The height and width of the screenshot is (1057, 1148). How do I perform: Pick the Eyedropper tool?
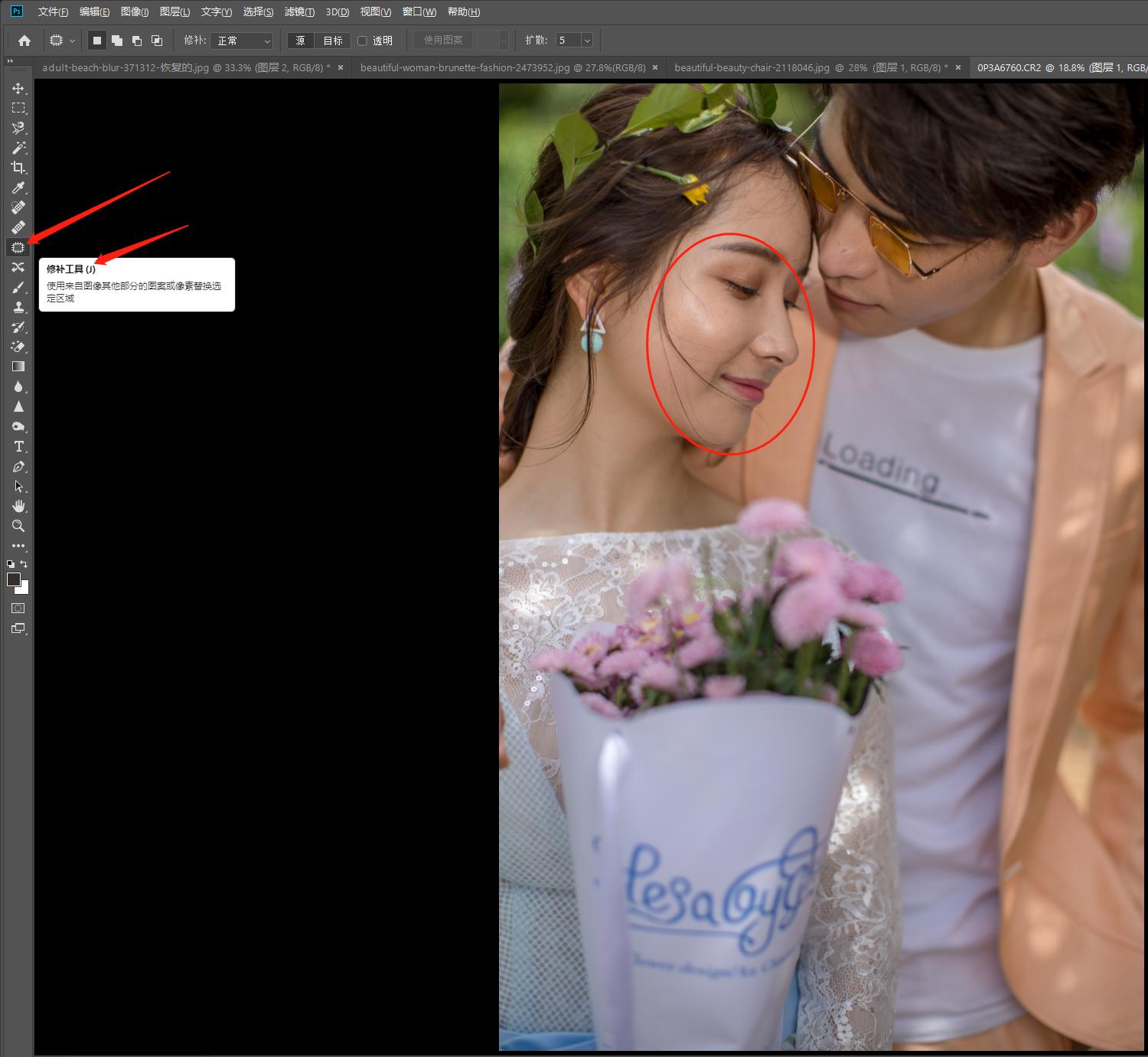click(18, 188)
